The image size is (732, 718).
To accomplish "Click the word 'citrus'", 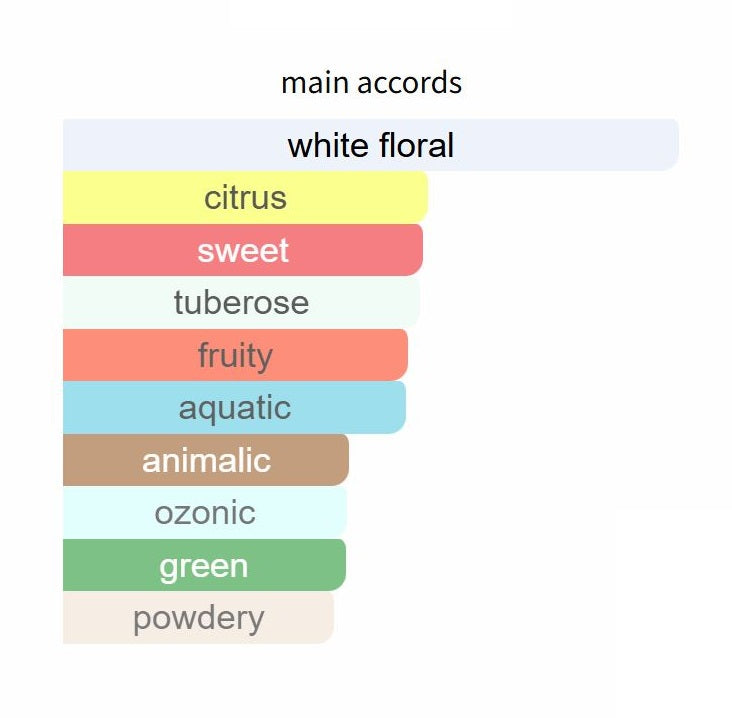I will tap(245, 198).
